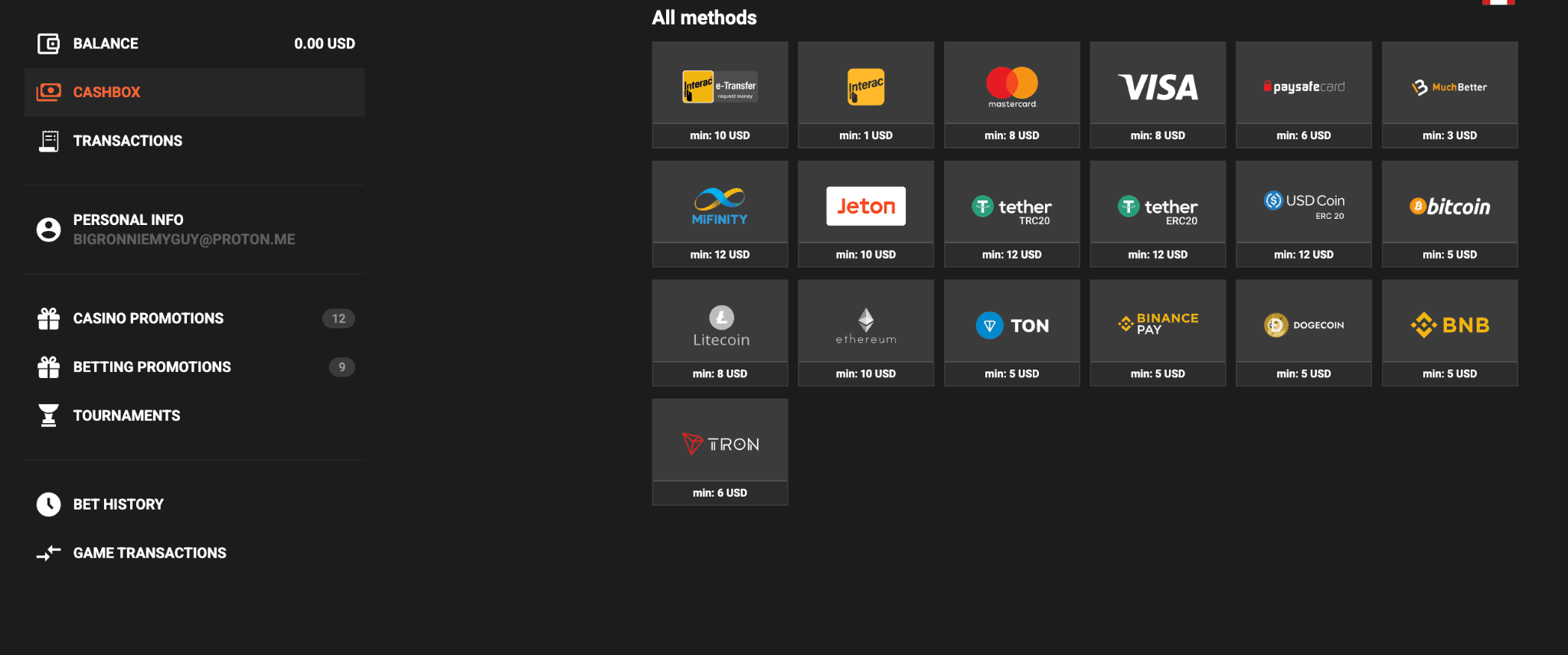
Task: Open the Tournaments page
Action: tap(194, 415)
